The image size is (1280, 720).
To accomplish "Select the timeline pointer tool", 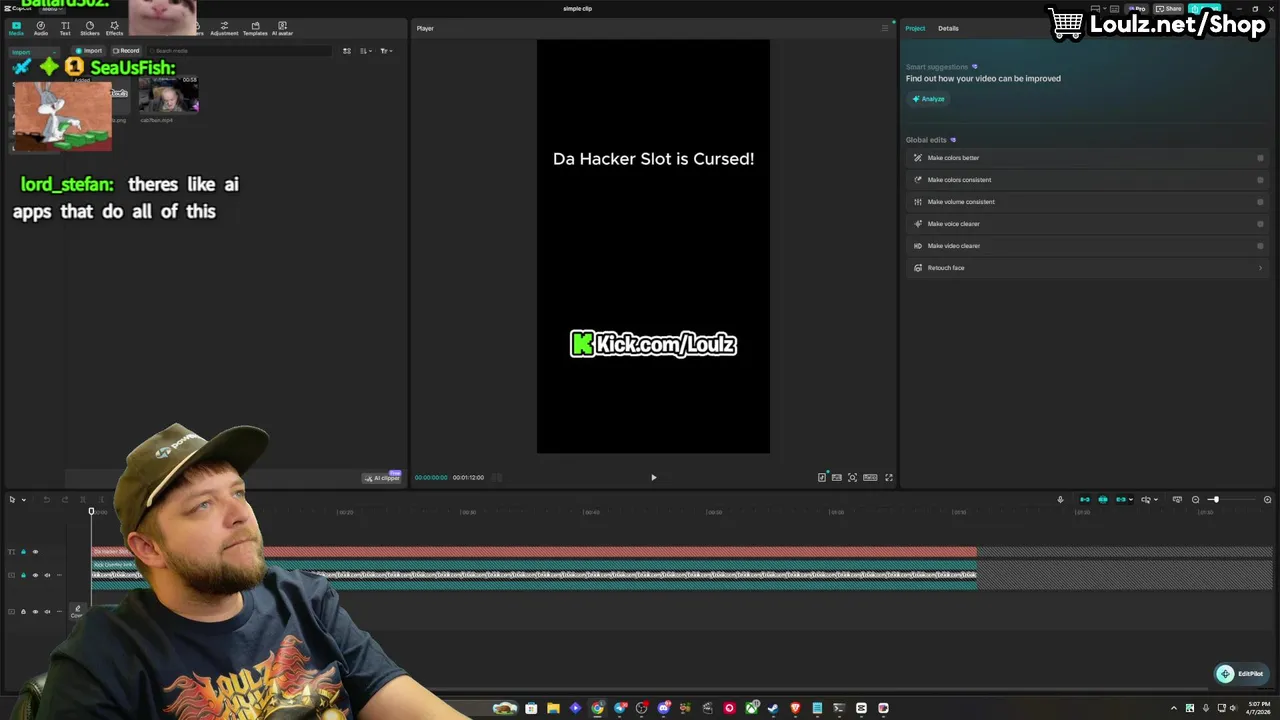I will coord(12,500).
